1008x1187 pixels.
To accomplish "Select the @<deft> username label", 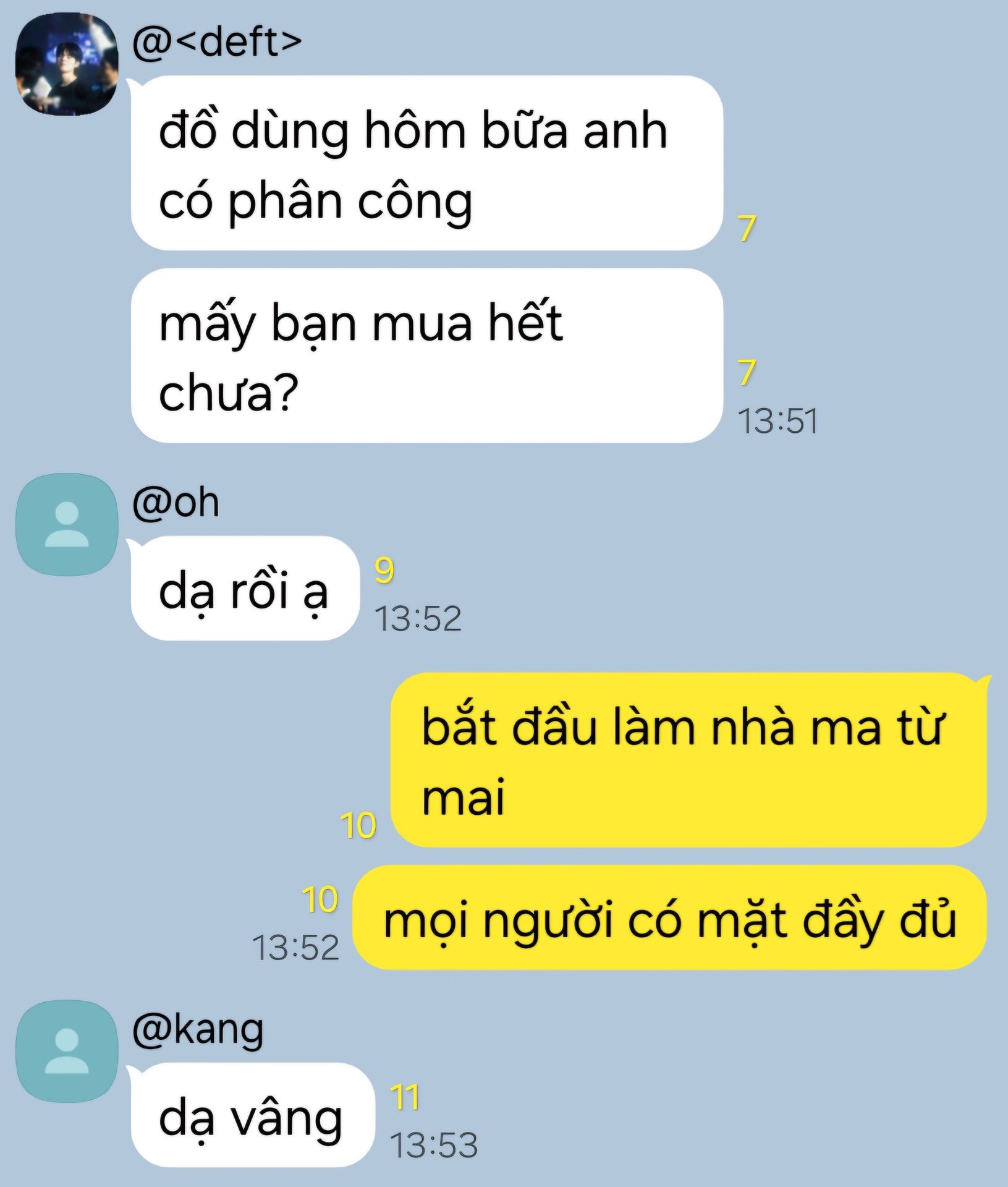I will 217,42.
